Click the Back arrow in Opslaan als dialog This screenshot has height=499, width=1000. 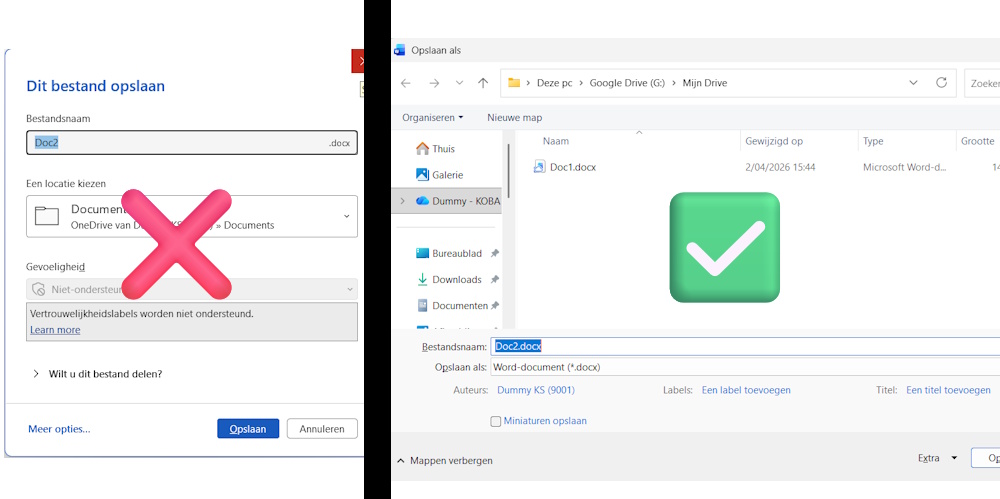(405, 83)
